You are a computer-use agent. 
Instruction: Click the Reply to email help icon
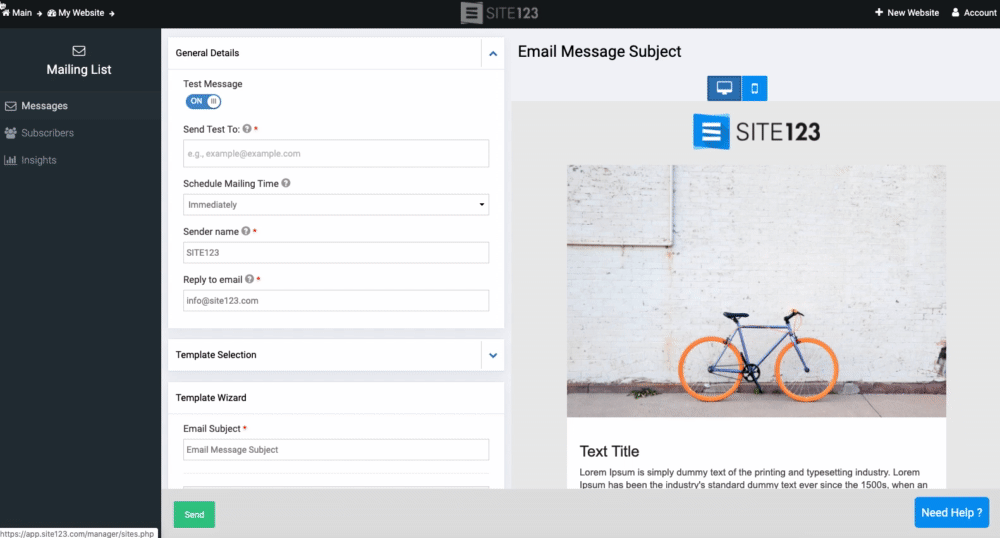tap(249, 279)
